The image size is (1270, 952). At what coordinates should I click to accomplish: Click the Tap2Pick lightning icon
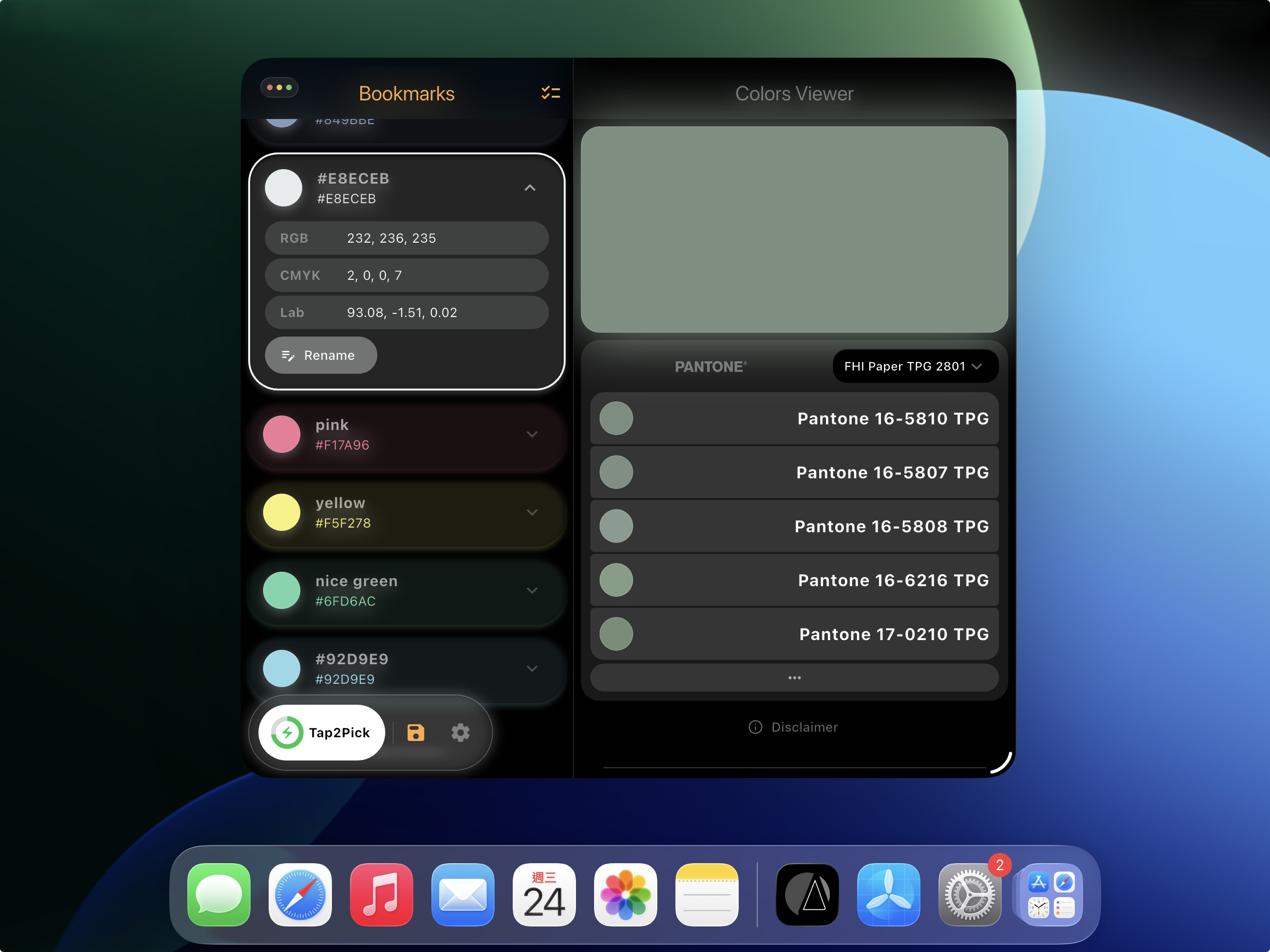(287, 733)
